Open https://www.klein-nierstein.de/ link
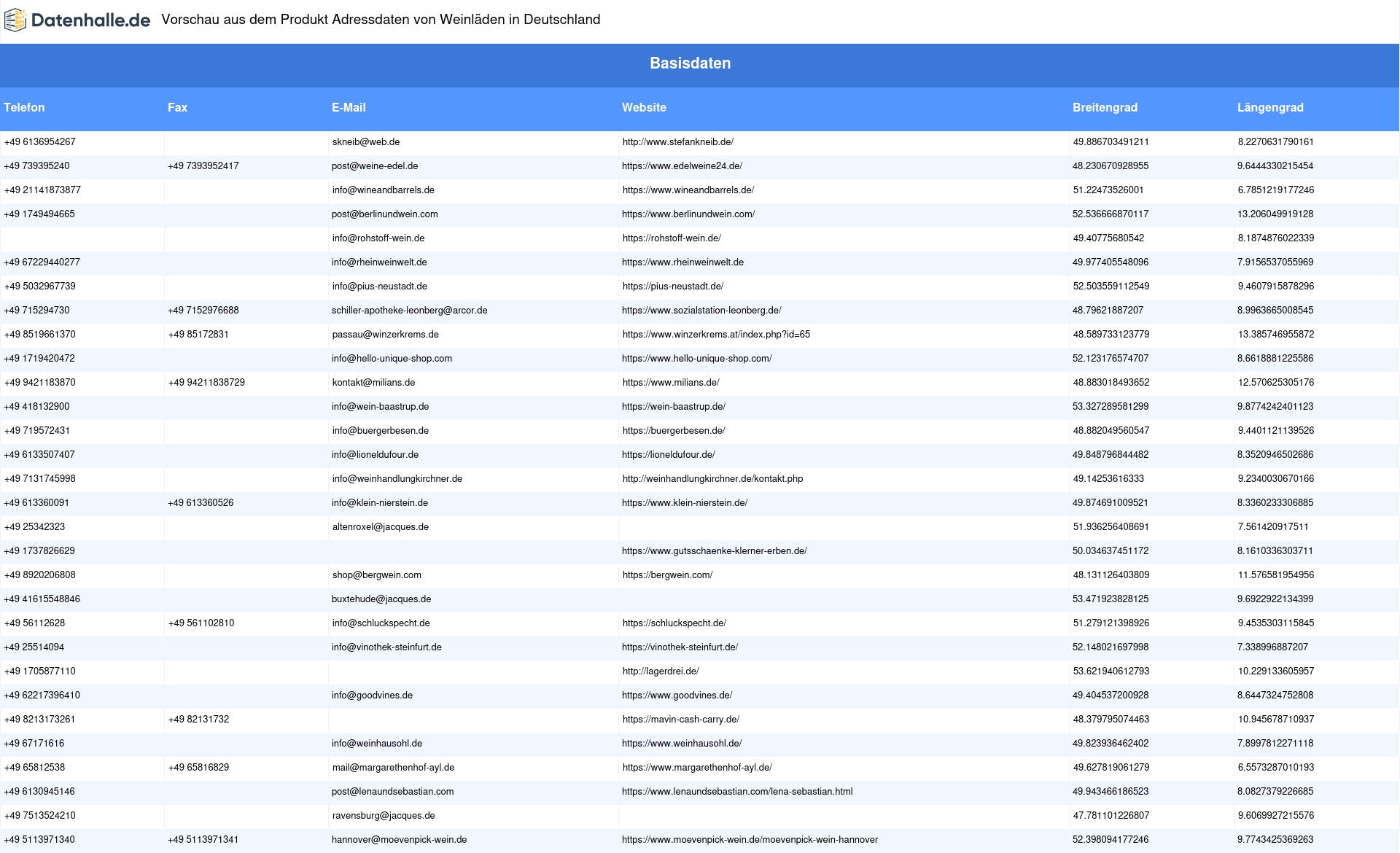Image resolution: width=1400 pixels, height=853 pixels. pyautogui.click(x=685, y=503)
